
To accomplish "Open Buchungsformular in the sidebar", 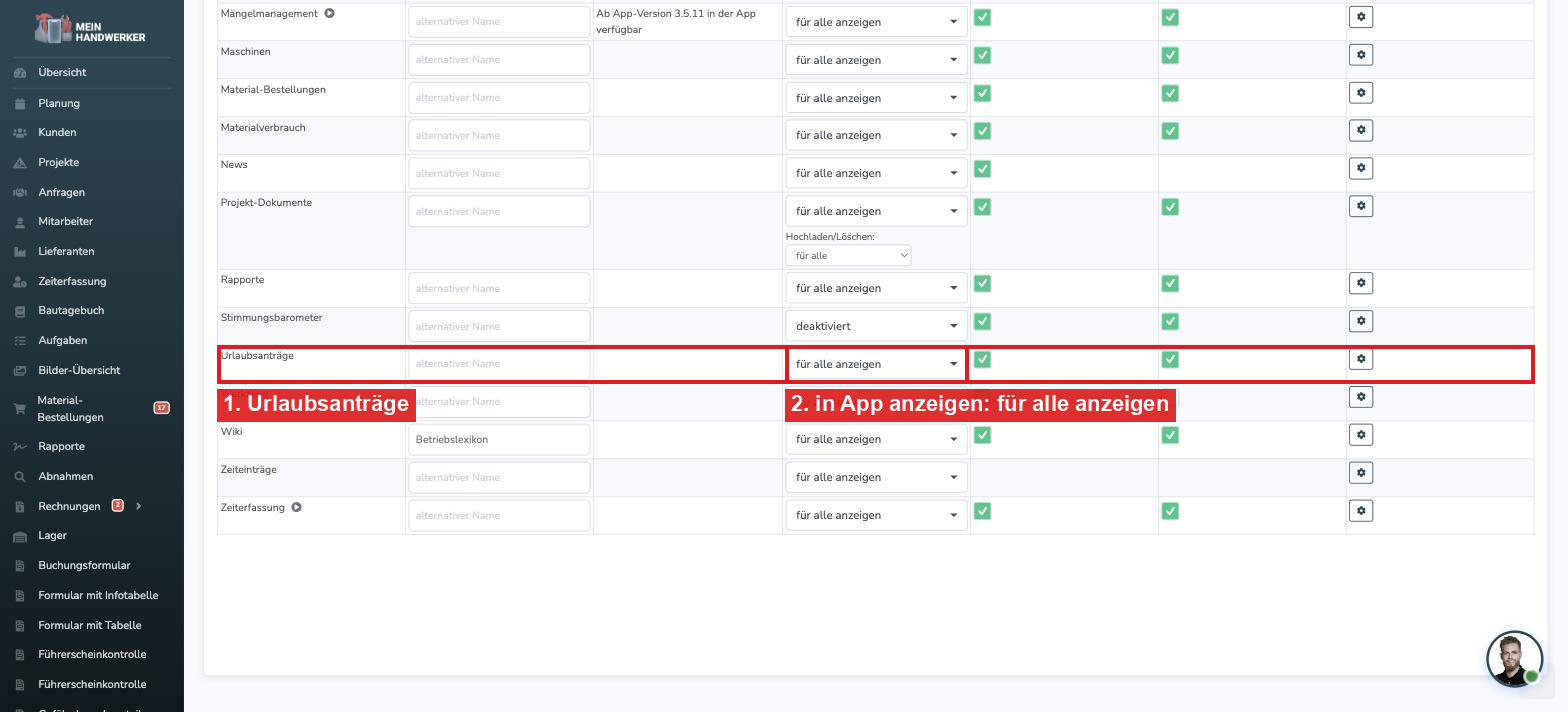I will click(84, 565).
